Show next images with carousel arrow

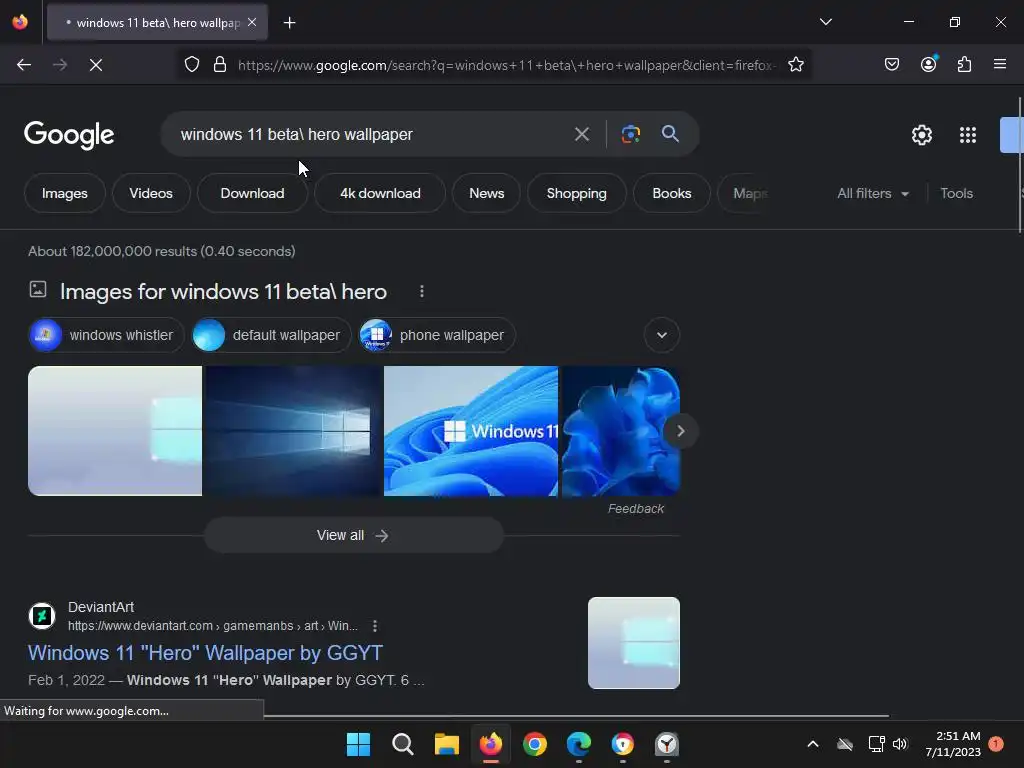click(680, 431)
